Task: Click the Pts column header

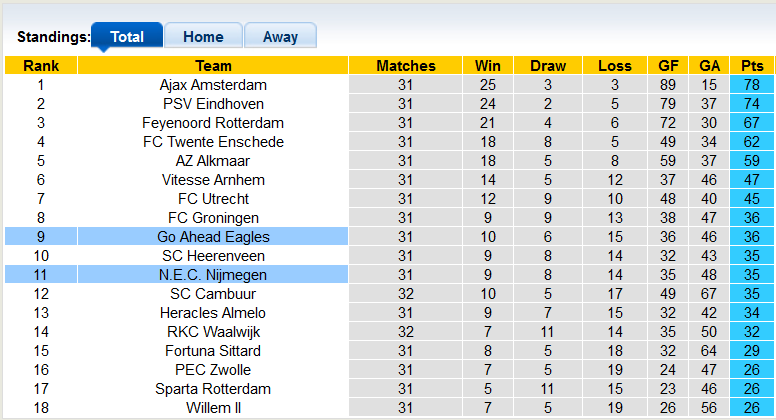Action: point(752,66)
